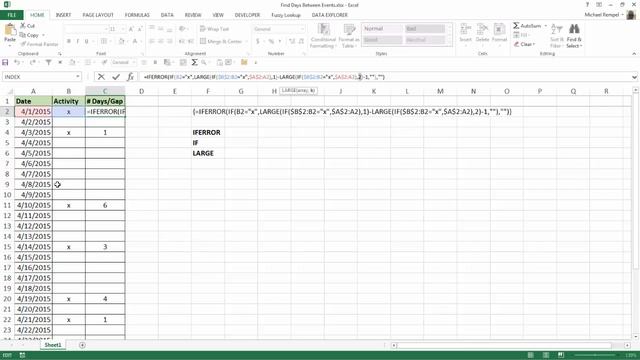The height and width of the screenshot is (360, 640).
Task: Click the Percent Style icon
Action: coord(271,41)
